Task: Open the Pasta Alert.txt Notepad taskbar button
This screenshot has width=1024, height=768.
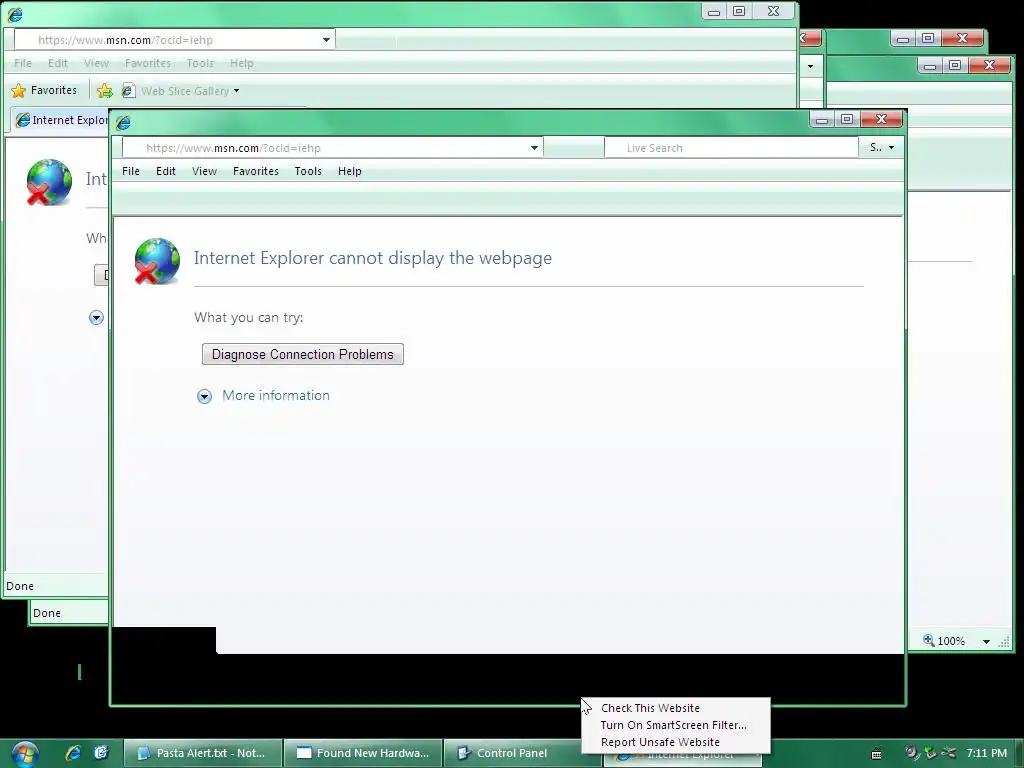Action: point(203,753)
